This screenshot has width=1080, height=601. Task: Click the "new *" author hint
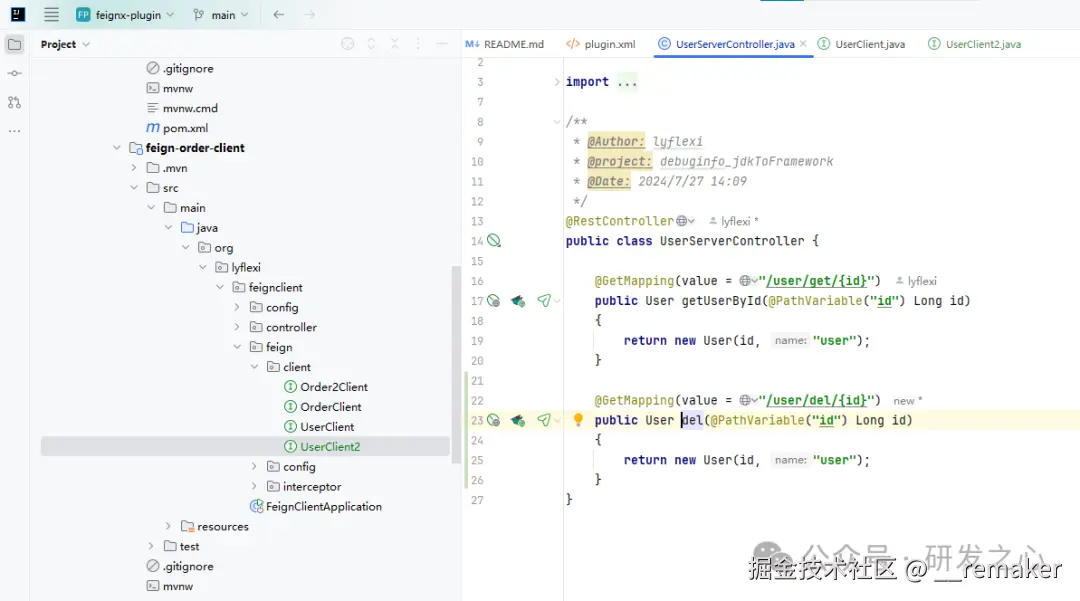(x=907, y=401)
